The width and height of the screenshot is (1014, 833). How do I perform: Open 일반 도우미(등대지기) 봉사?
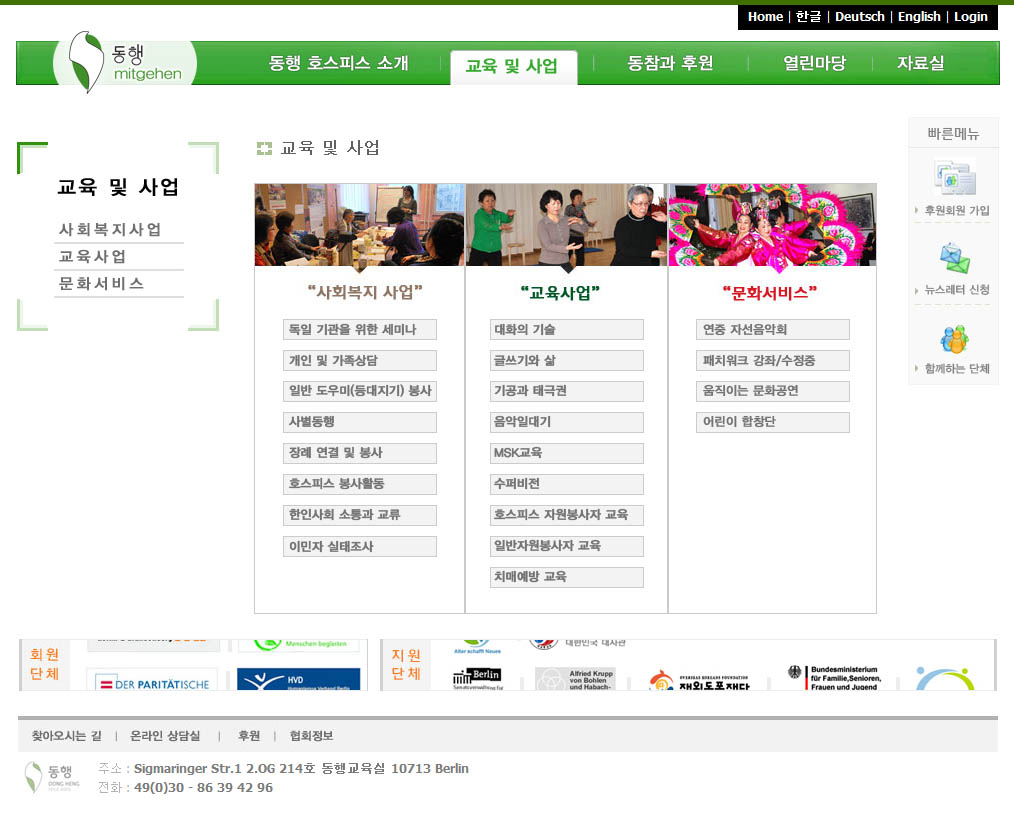pyautogui.click(x=360, y=391)
